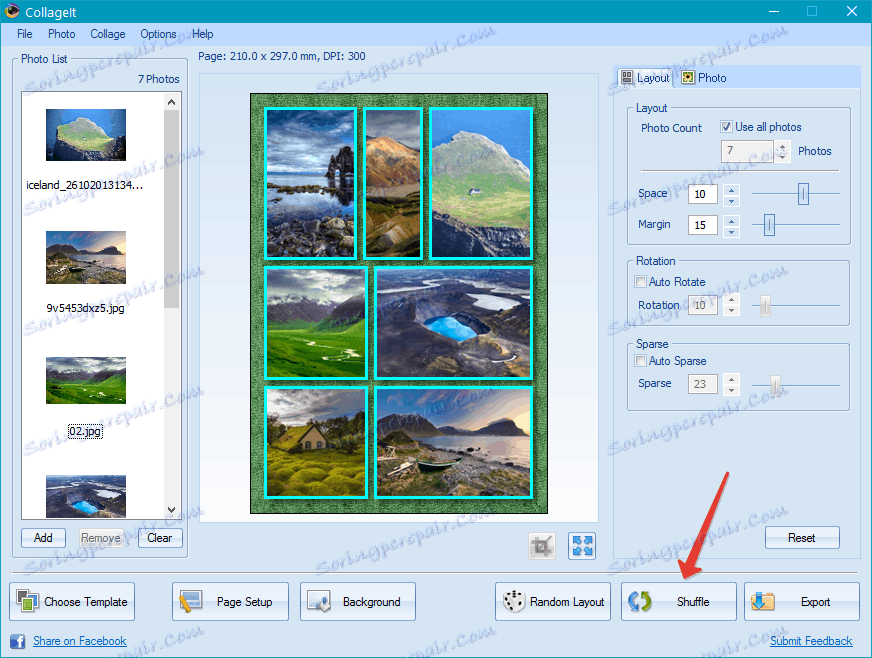The width and height of the screenshot is (872, 658).
Task: Click the Photo Count up arrow
Action: 782,146
